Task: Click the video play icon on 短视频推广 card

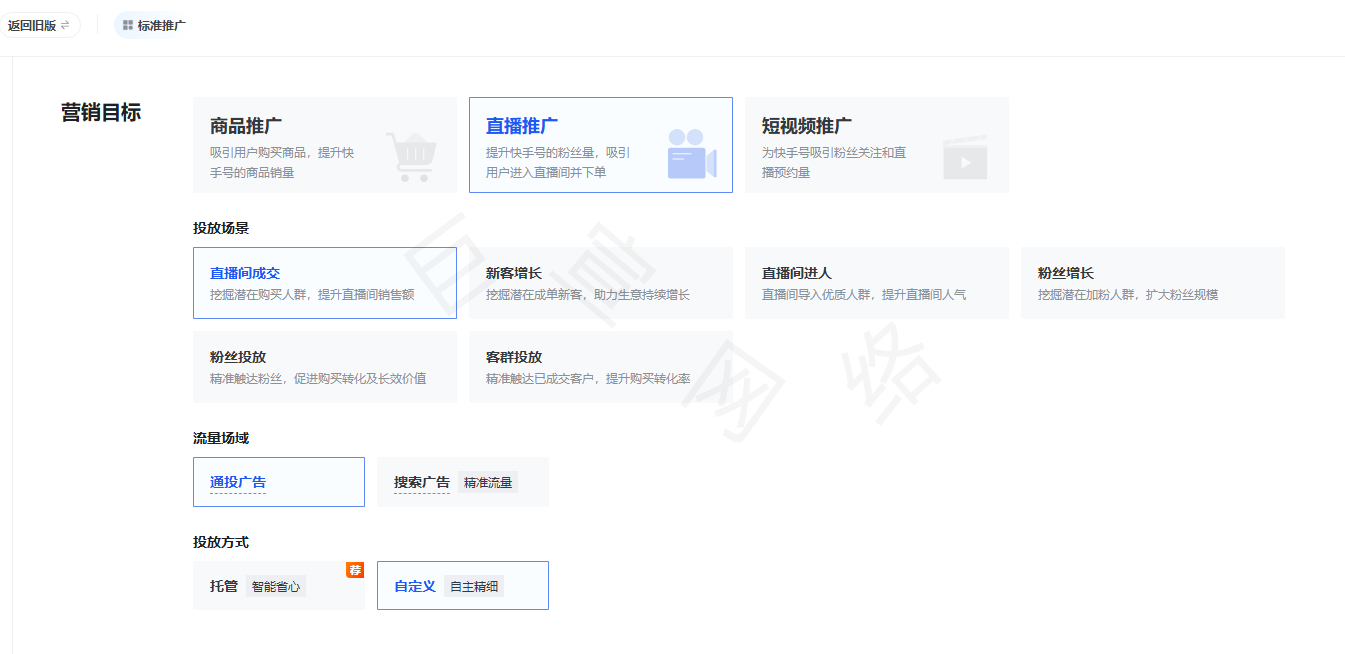Action: tap(965, 156)
